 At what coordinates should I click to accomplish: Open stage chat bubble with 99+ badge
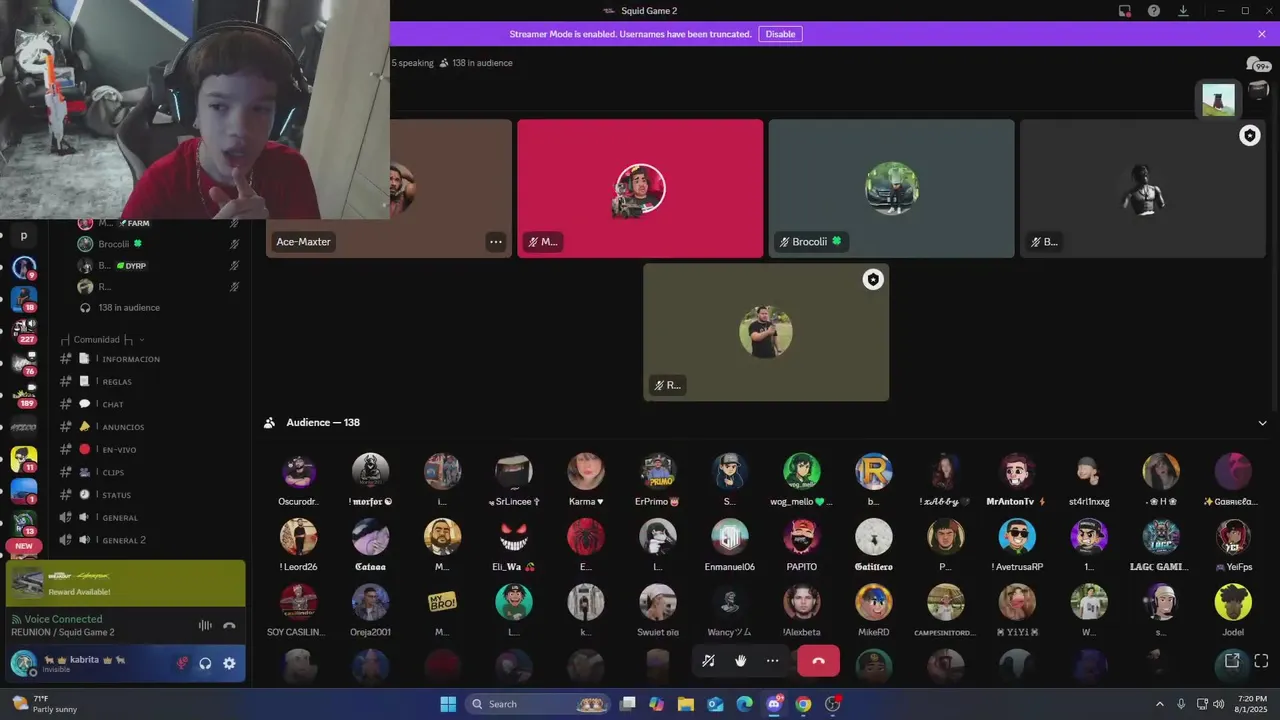[1257, 64]
